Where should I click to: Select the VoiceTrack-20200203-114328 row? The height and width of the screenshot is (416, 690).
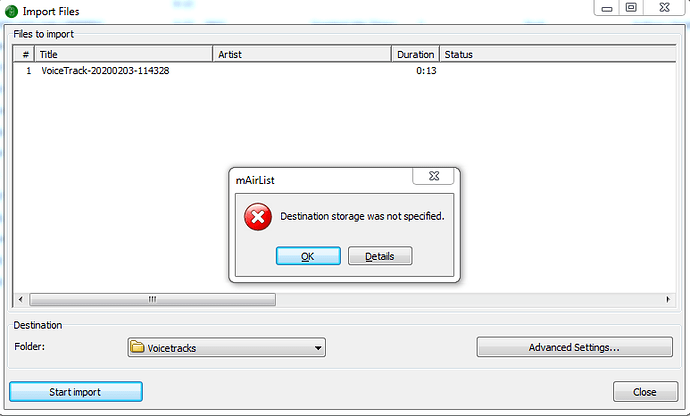pyautogui.click(x=344, y=71)
